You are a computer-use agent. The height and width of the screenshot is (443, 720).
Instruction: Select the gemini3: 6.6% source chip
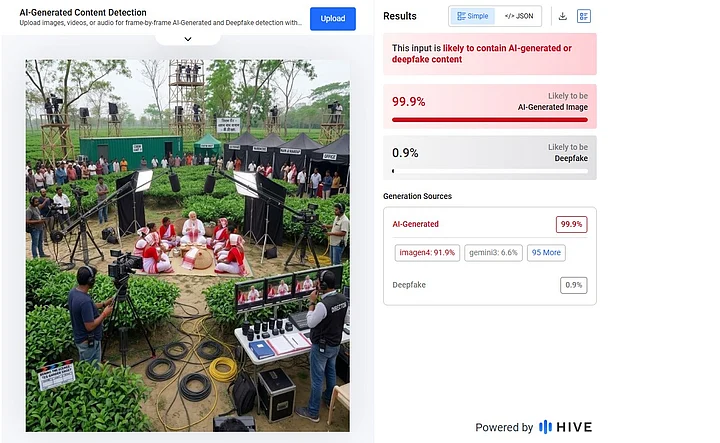(x=493, y=252)
